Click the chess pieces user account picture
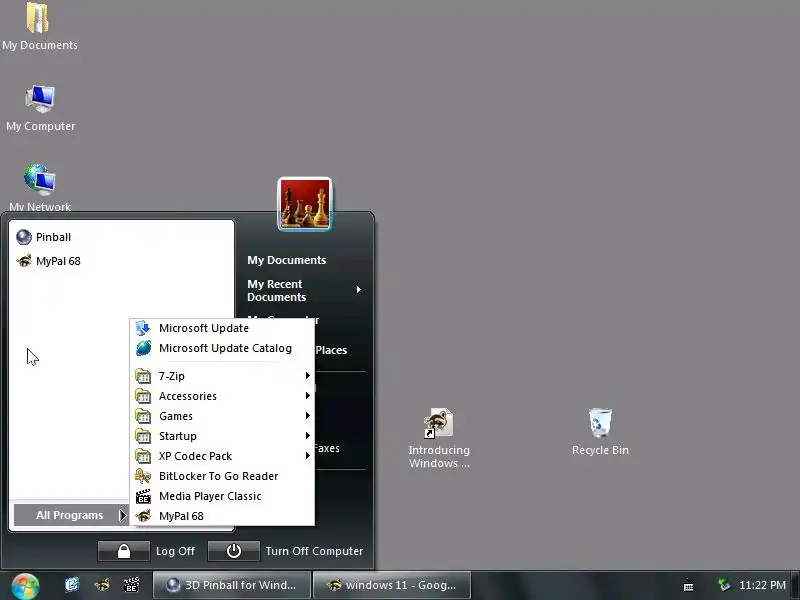The height and width of the screenshot is (600, 800). [305, 204]
